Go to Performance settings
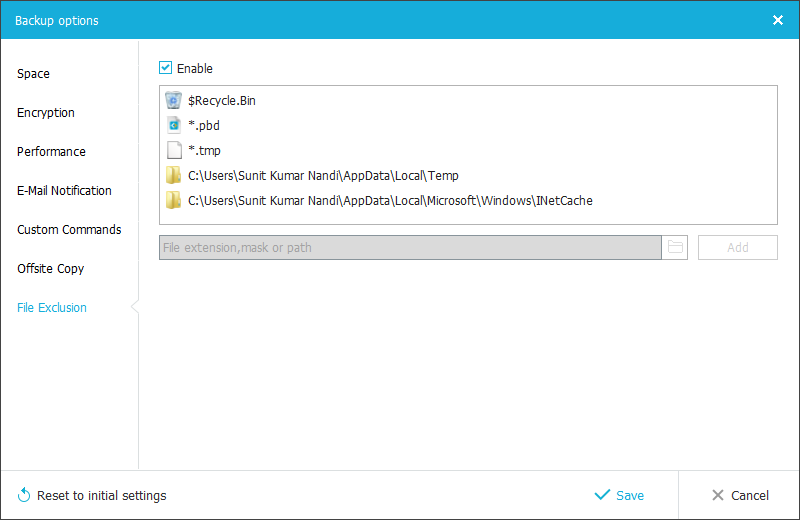 pyautogui.click(x=51, y=152)
